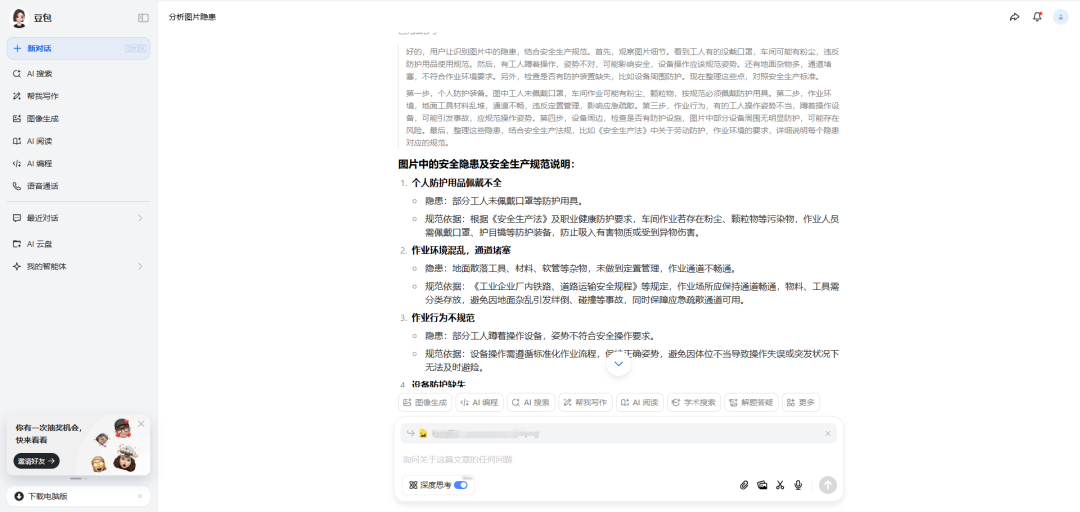Open AI 云盘 in the sidebar

coord(40,244)
